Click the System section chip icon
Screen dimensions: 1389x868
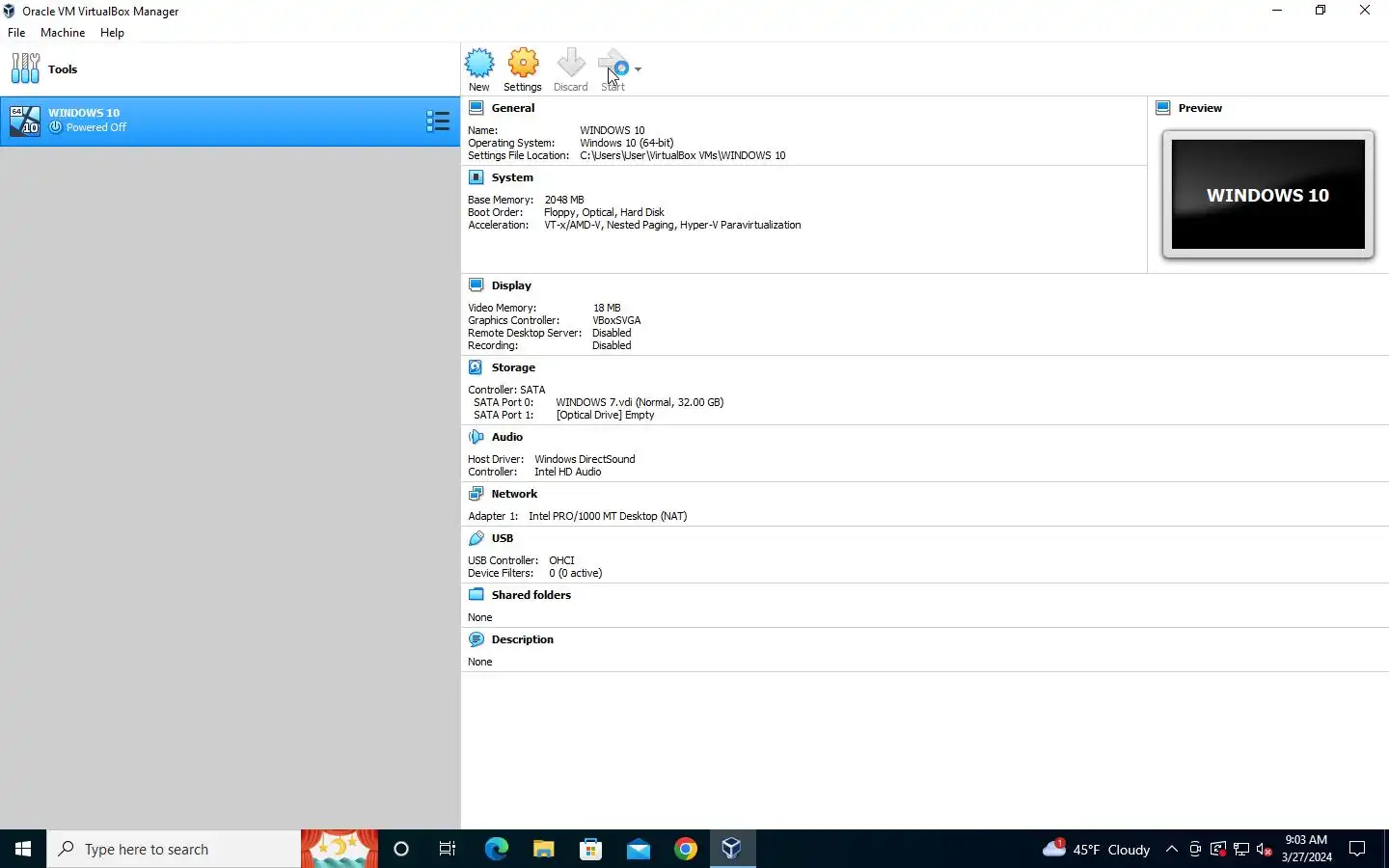[x=476, y=176]
